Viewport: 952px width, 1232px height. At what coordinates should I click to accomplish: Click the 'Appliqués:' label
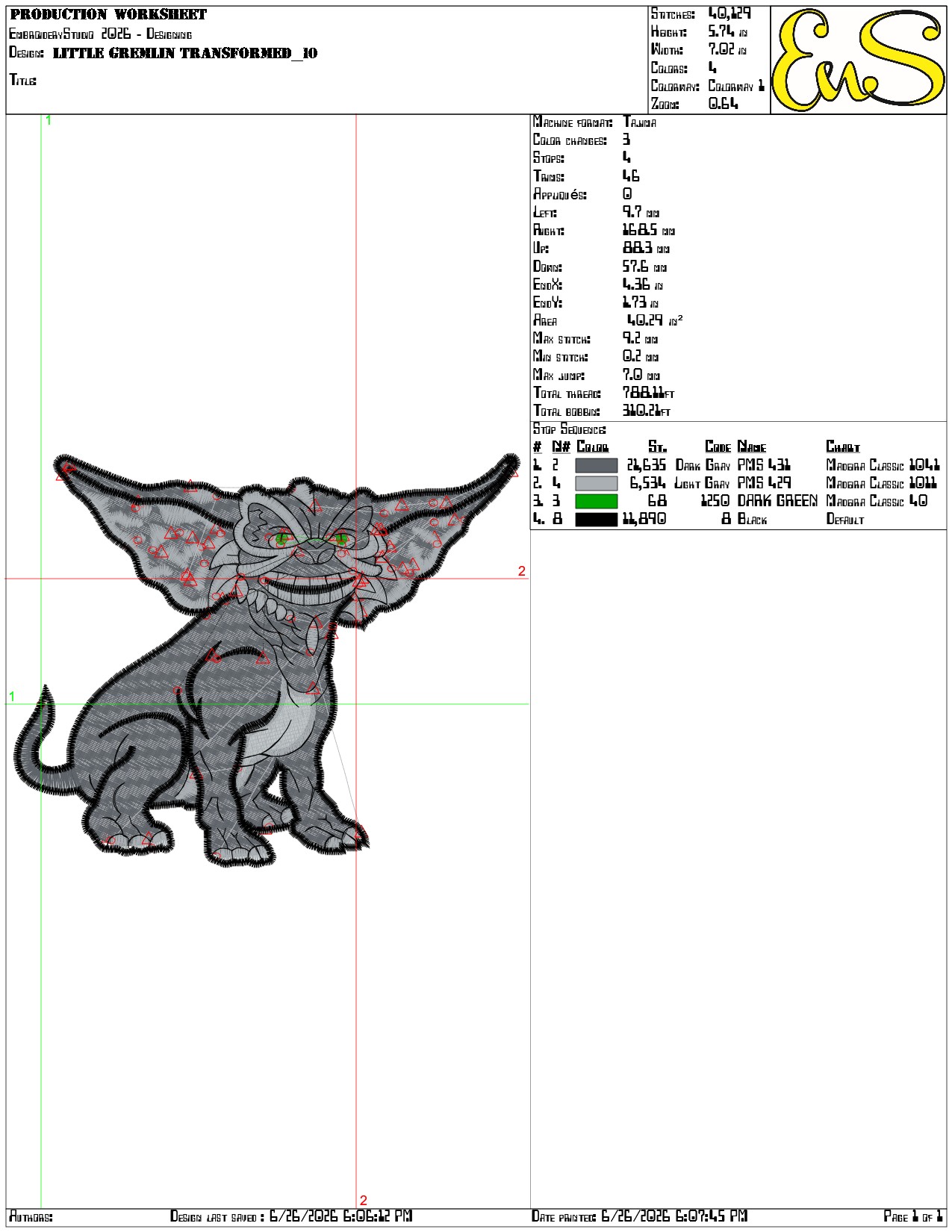(x=560, y=195)
